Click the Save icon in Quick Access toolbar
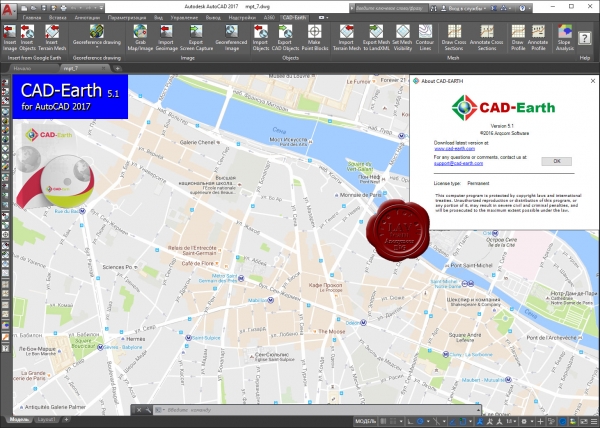This screenshot has height=428, width=600. click(x=44, y=8)
